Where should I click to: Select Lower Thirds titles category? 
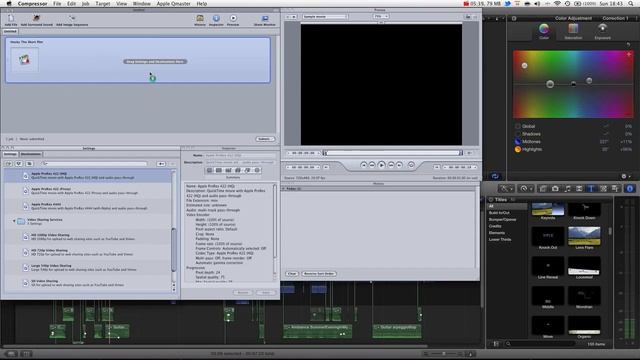500,240
